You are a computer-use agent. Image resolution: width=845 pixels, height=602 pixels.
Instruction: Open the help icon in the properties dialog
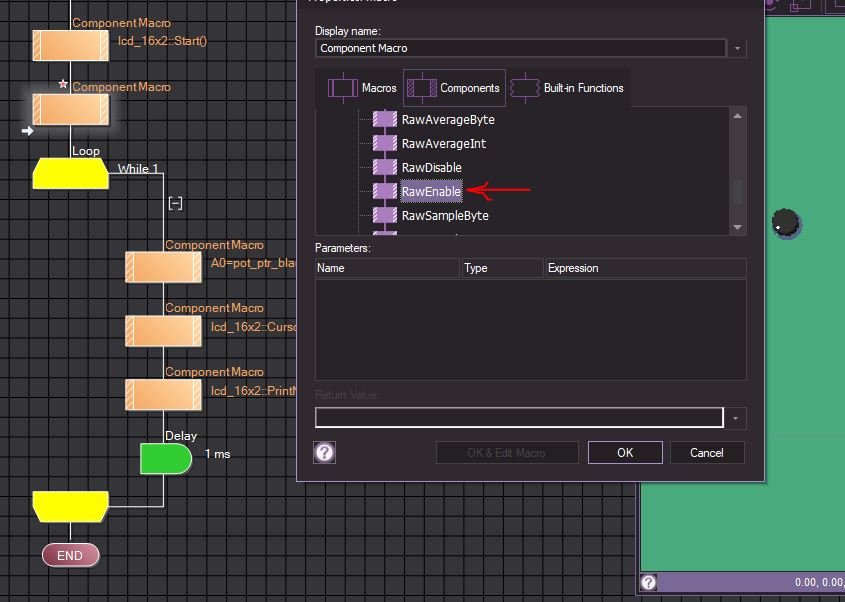click(x=324, y=452)
